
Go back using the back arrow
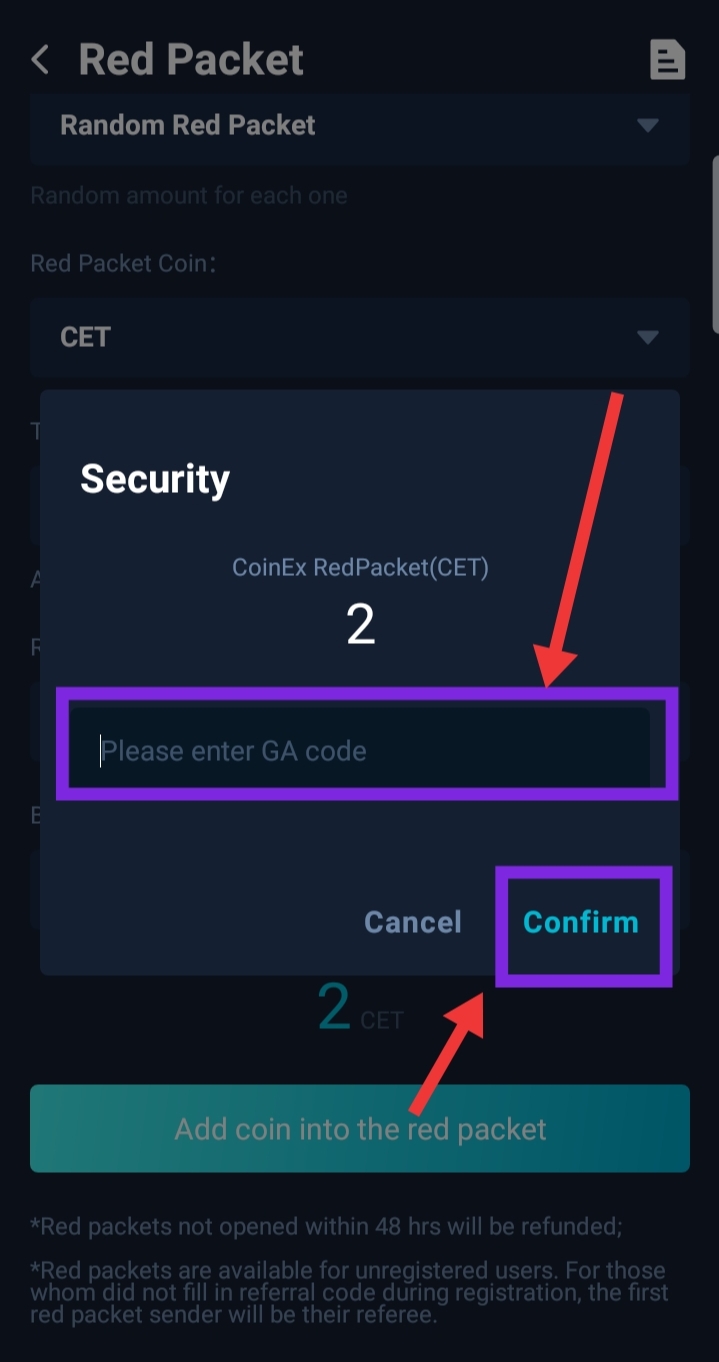pyautogui.click(x=40, y=60)
